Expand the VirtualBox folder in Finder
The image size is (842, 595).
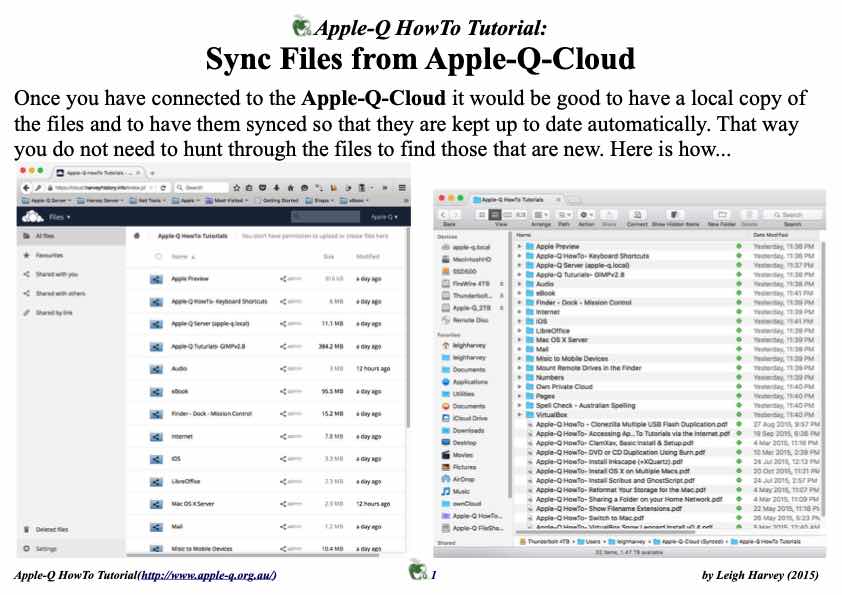519,415
